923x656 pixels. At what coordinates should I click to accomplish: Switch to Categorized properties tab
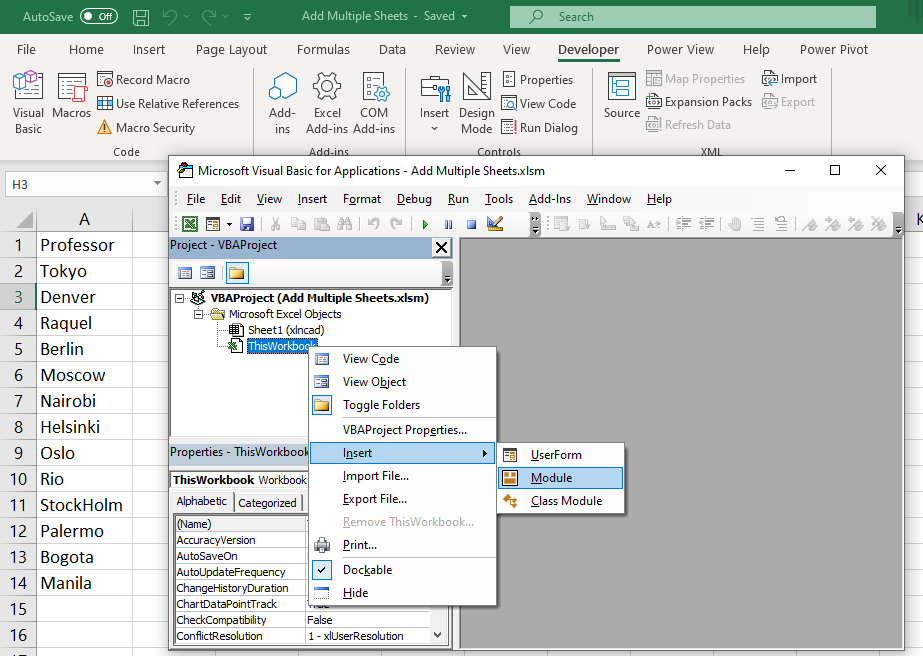tap(267, 502)
